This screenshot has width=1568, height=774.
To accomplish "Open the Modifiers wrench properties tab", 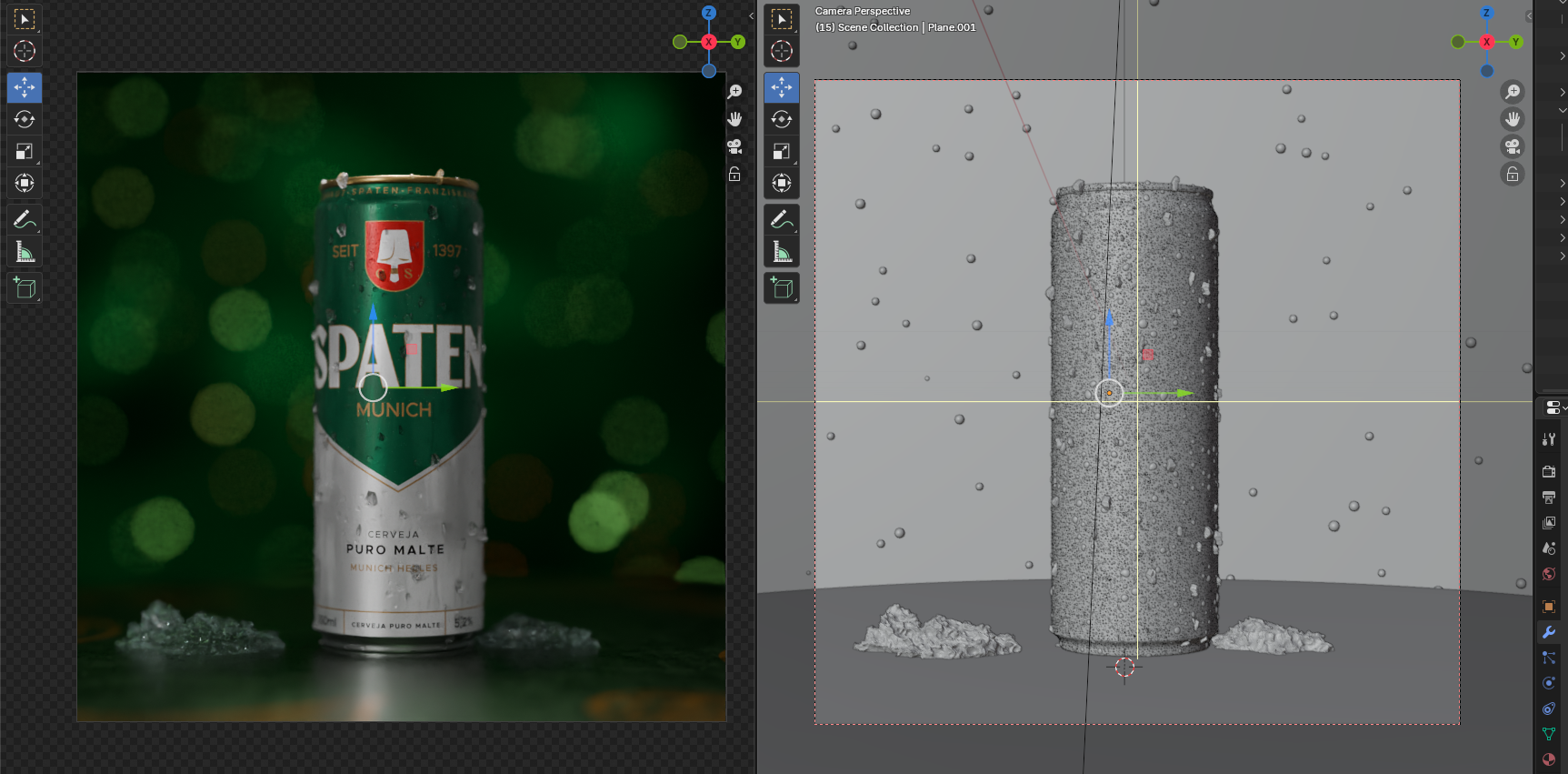I will click(1549, 632).
